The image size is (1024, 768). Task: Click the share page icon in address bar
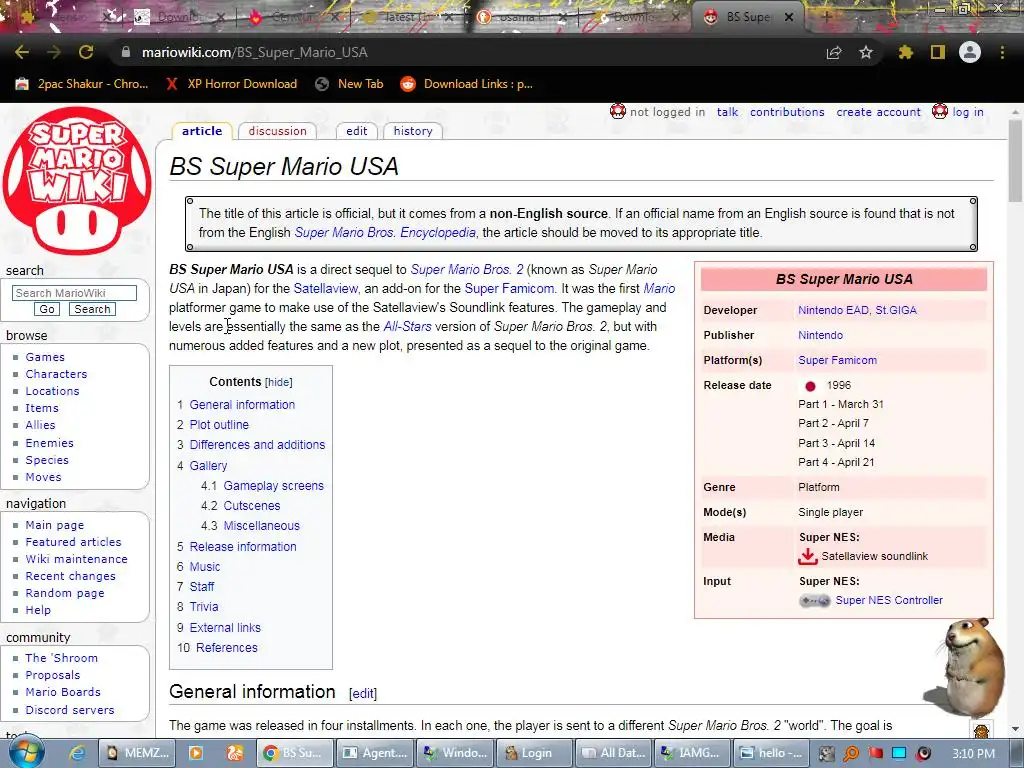click(834, 52)
